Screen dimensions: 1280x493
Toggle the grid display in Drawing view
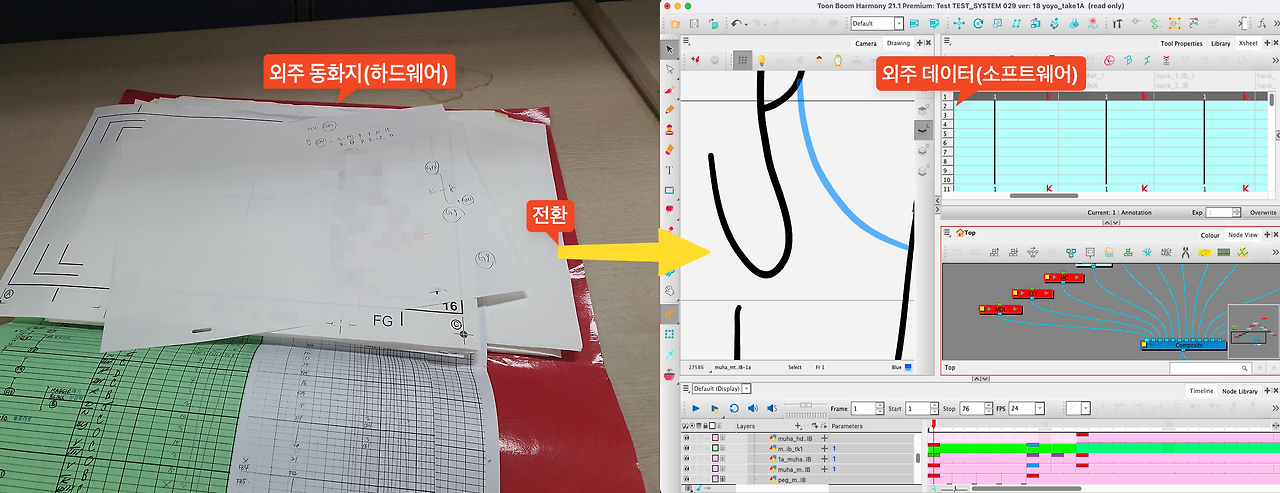pyautogui.click(x=742, y=59)
